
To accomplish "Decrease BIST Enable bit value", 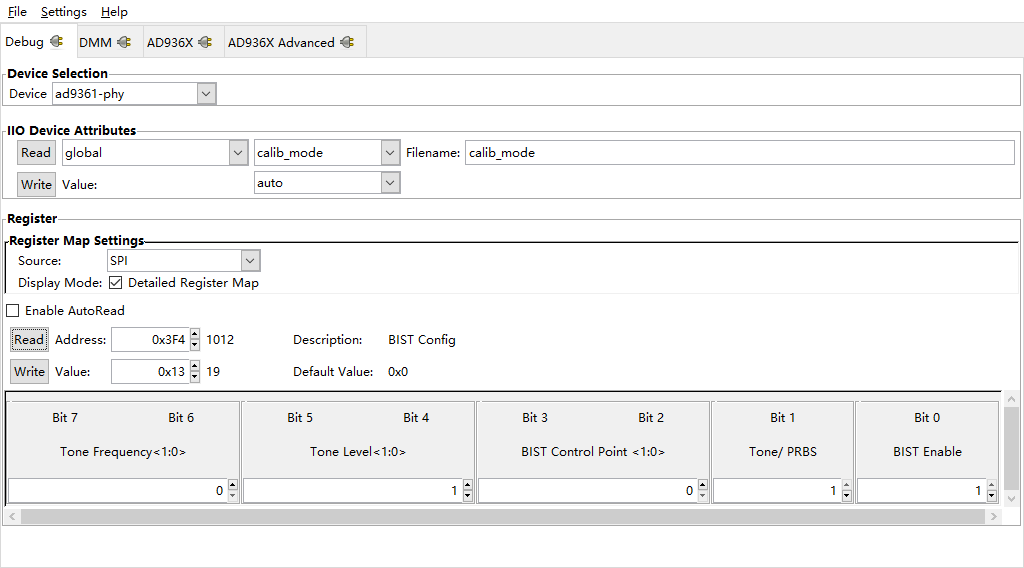I will tap(991, 496).
